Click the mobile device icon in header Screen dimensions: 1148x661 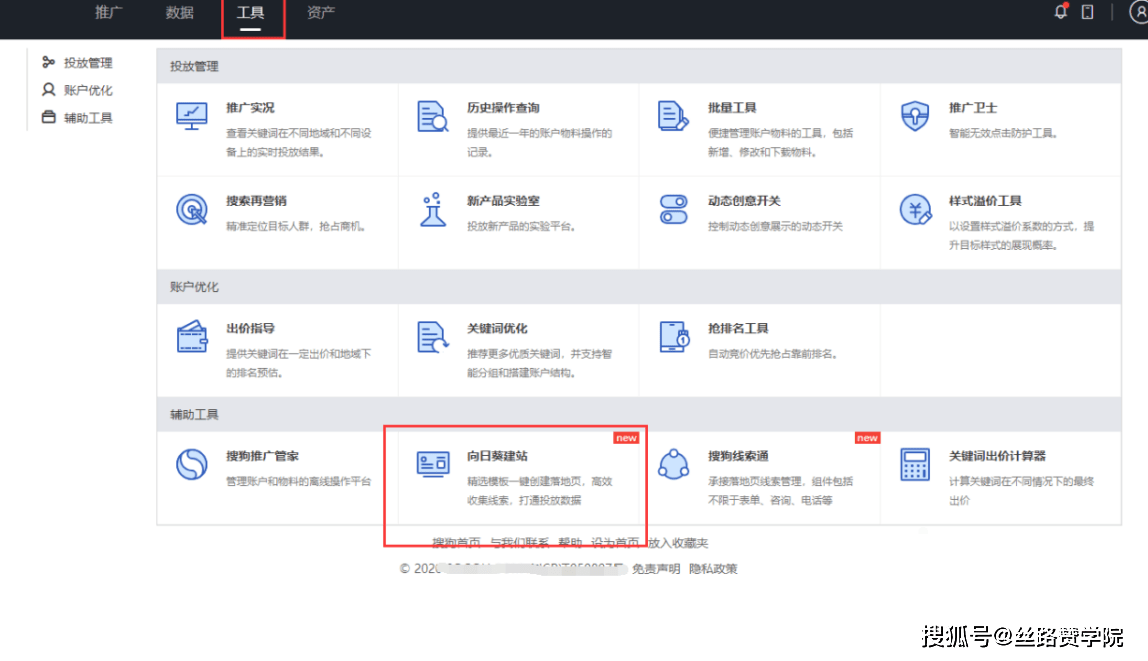(1087, 12)
